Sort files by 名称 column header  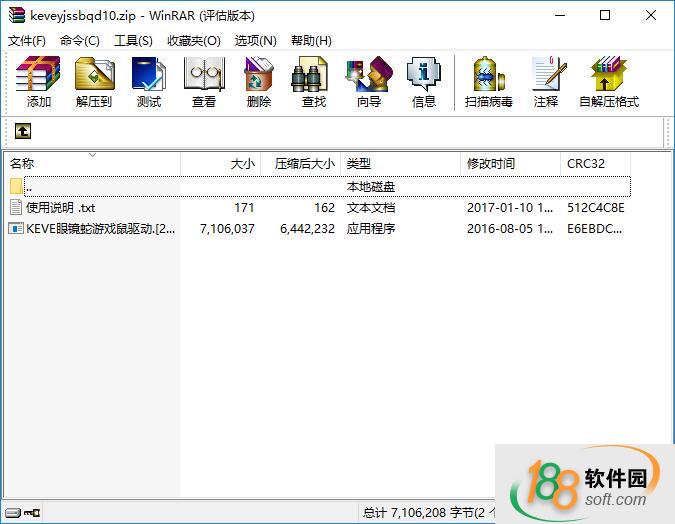point(22,163)
